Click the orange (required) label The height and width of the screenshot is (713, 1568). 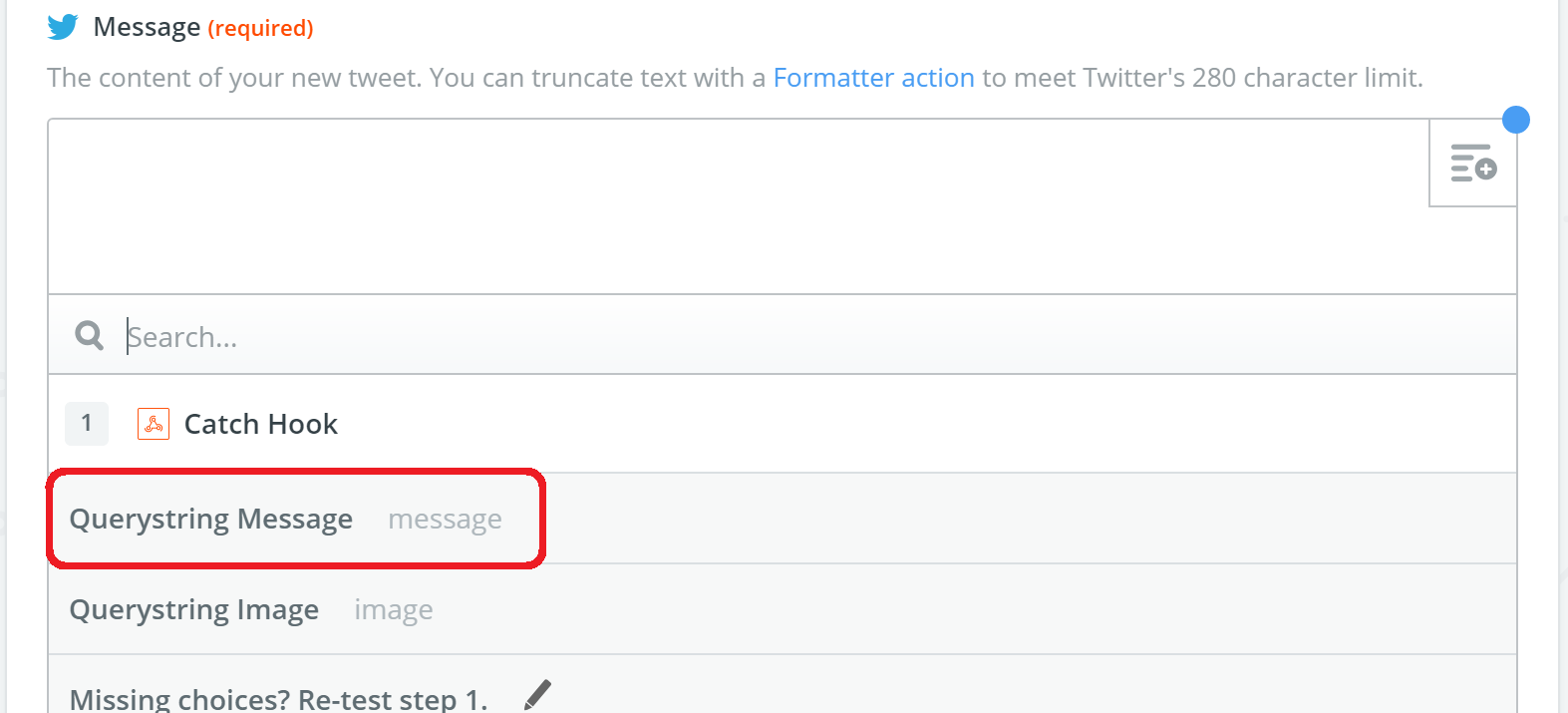pyautogui.click(x=260, y=28)
